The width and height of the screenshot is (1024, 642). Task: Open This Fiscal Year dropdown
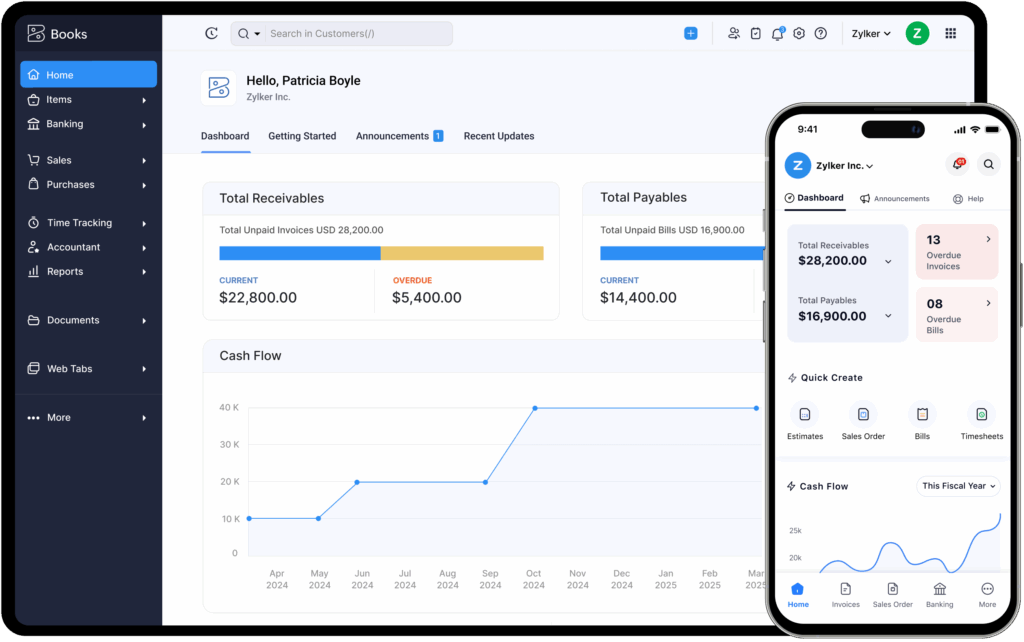(x=958, y=486)
